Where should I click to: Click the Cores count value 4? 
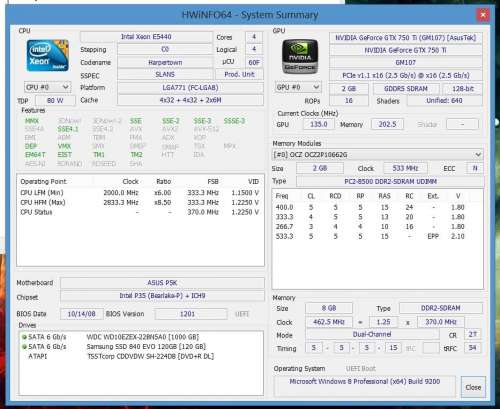tap(254, 37)
